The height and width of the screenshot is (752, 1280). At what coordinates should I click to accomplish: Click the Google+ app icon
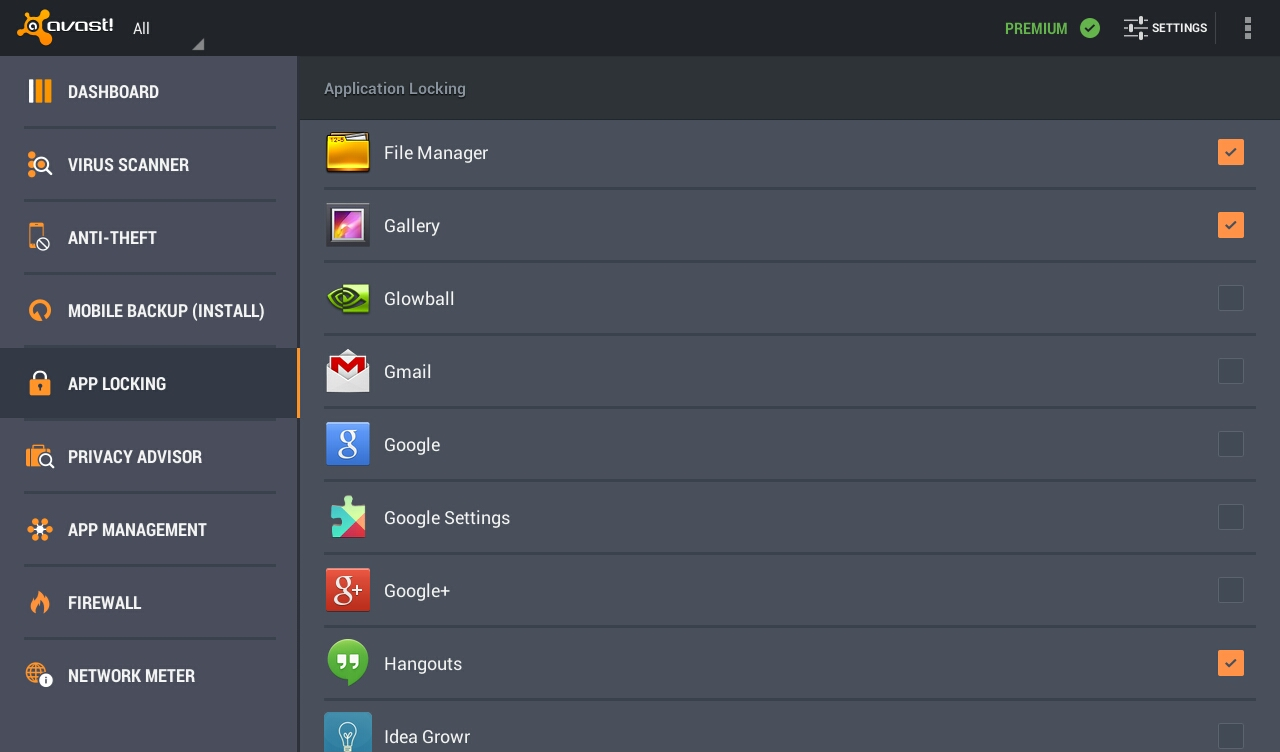click(348, 590)
